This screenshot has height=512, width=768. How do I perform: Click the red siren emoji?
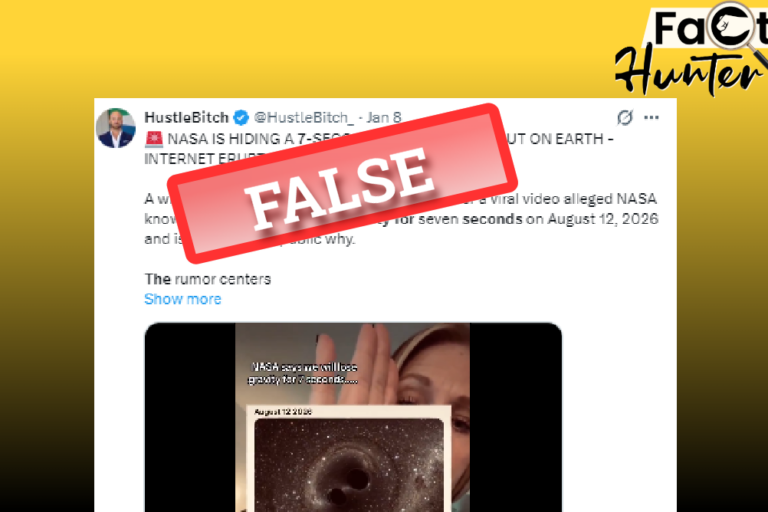(154, 139)
